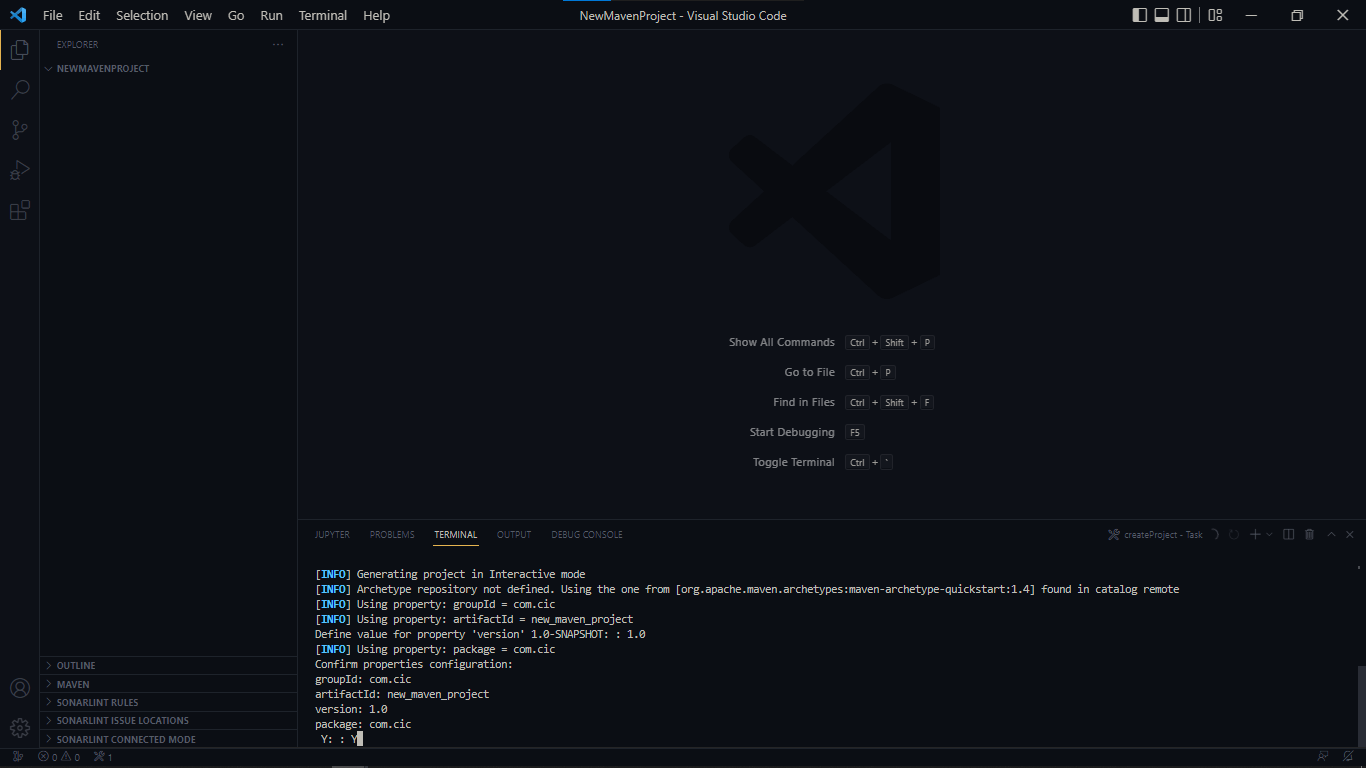The width and height of the screenshot is (1366, 768).
Task: Open the Accounts icon in activity bar
Action: (x=19, y=688)
